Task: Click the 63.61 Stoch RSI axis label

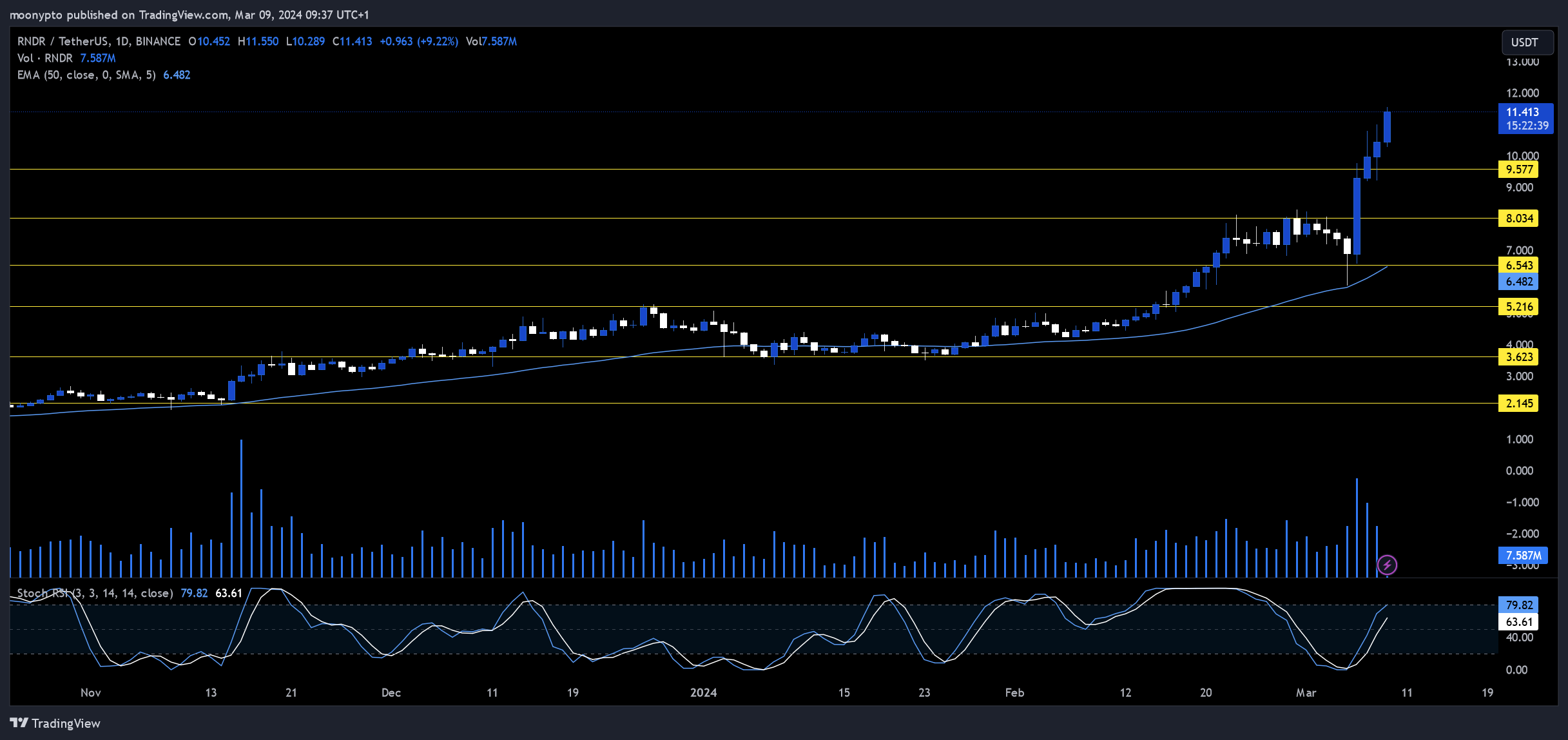Action: tap(1518, 622)
